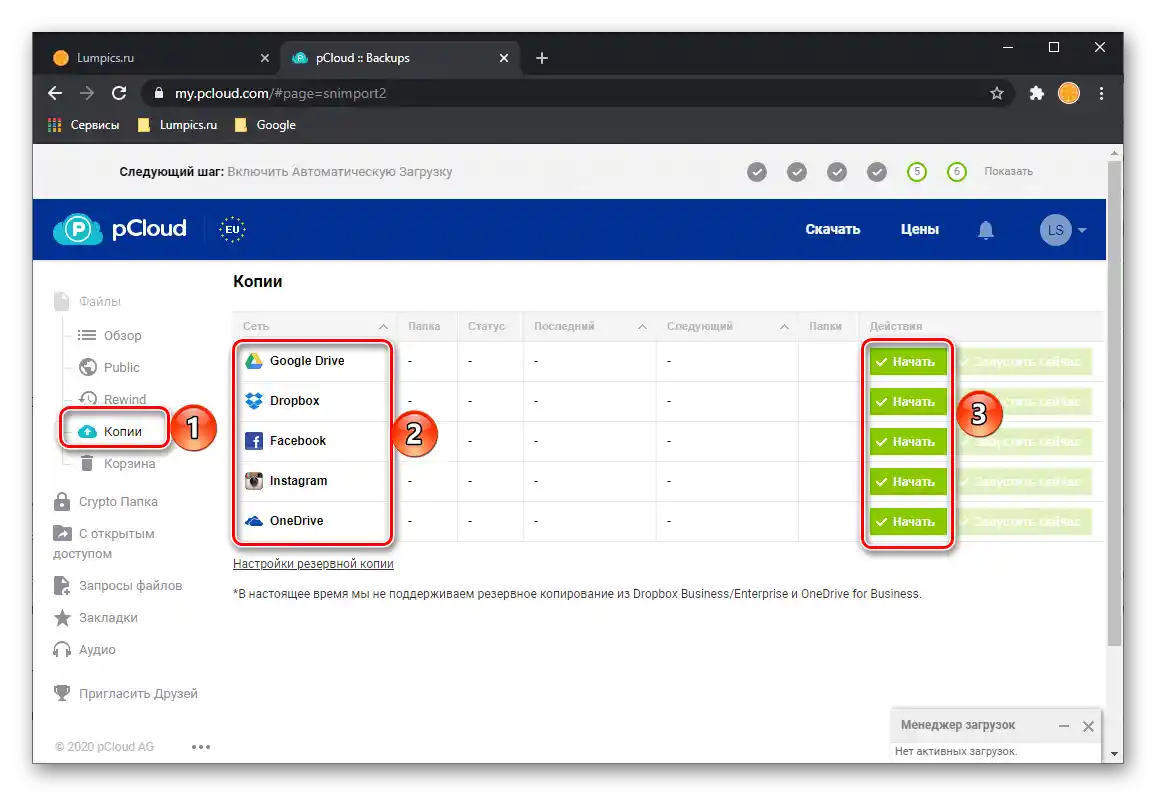
Task: Click Показать next to steps
Action: (x=1008, y=171)
